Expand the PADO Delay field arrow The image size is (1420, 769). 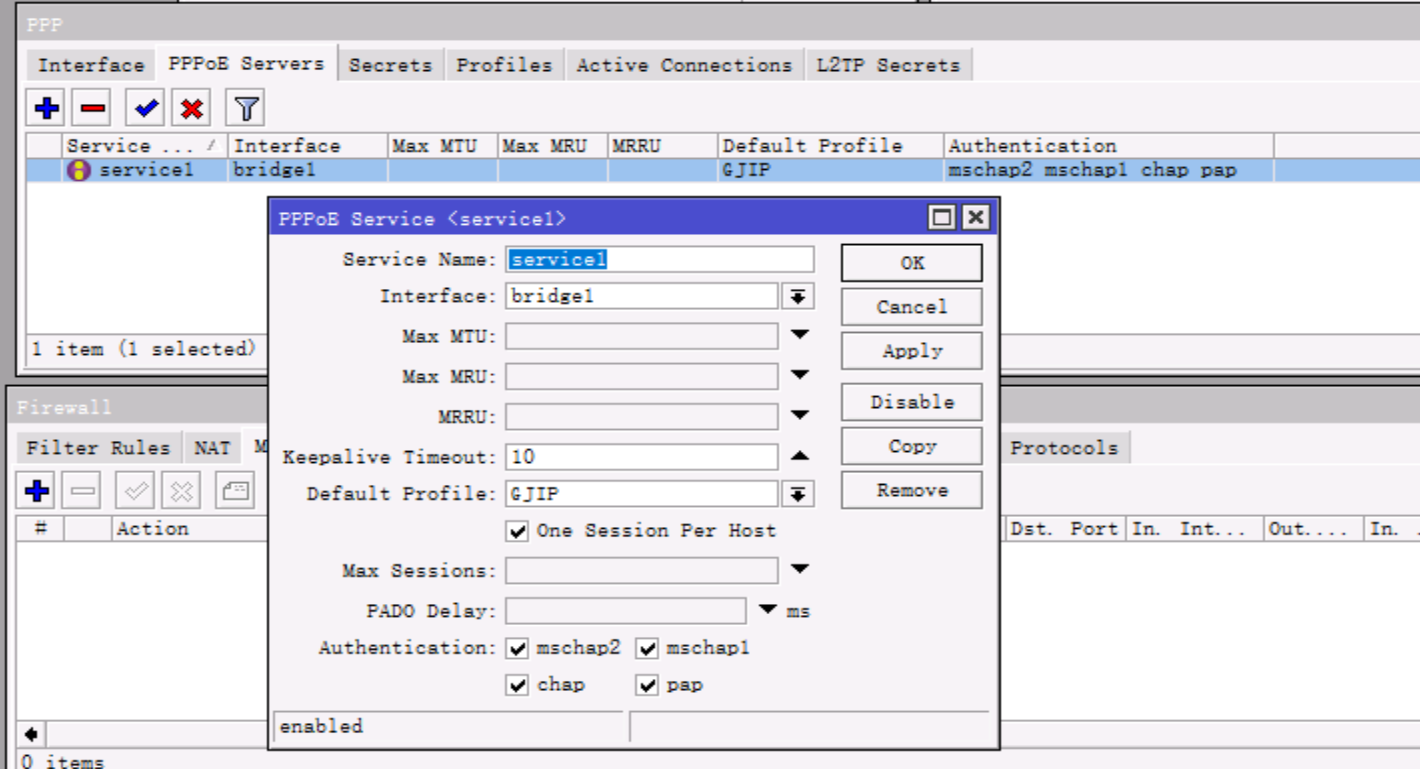tap(768, 610)
